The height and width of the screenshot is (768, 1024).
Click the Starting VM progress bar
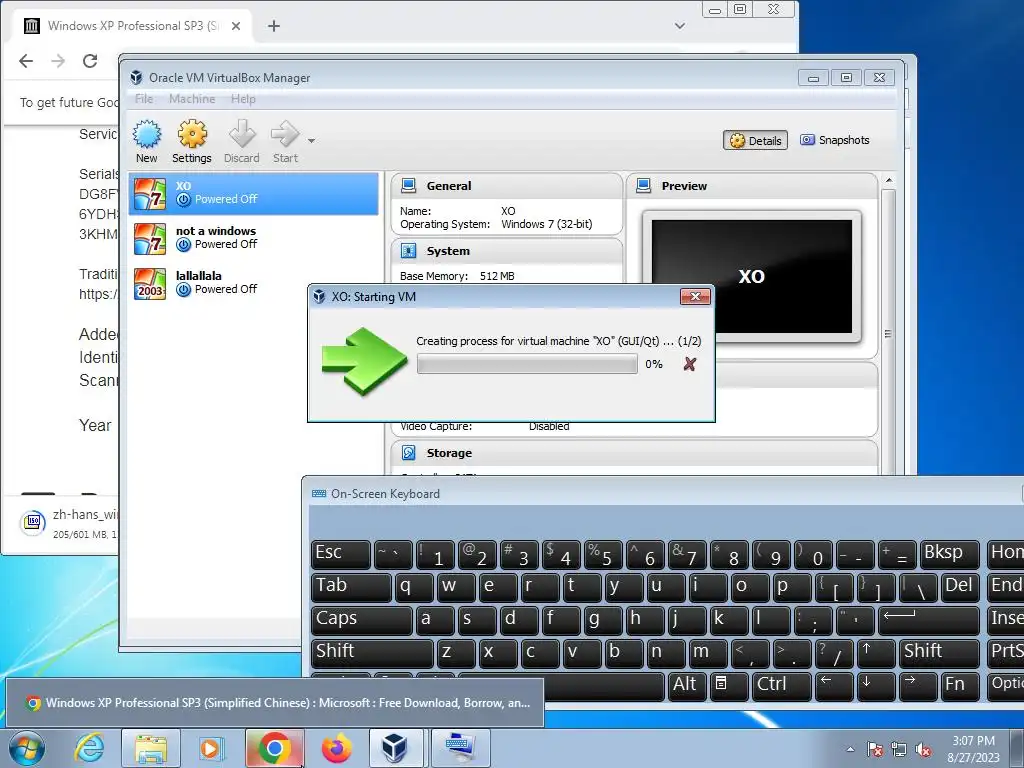coord(527,364)
